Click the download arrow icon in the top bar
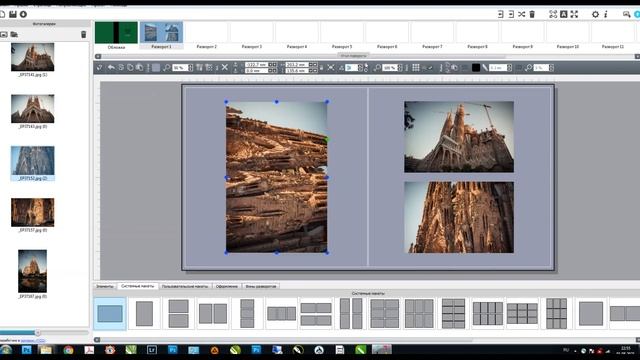The width and height of the screenshot is (640, 360). pyautogui.click(x=24, y=14)
